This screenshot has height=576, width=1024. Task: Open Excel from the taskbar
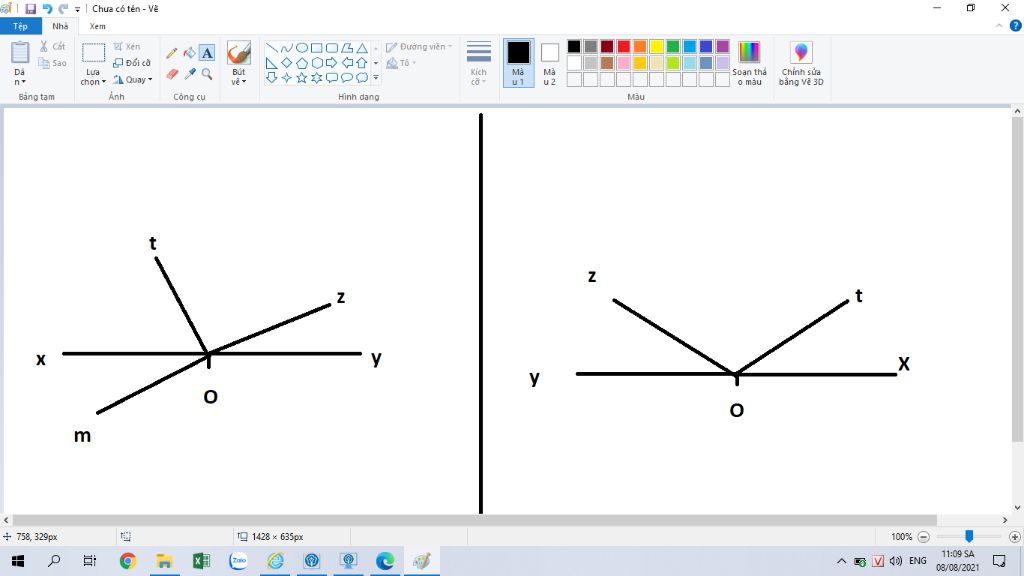point(201,561)
